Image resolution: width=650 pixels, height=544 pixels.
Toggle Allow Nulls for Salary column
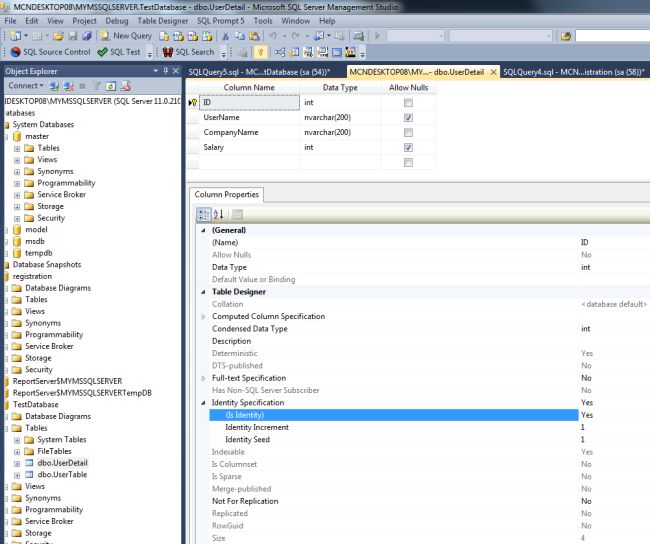[408, 148]
